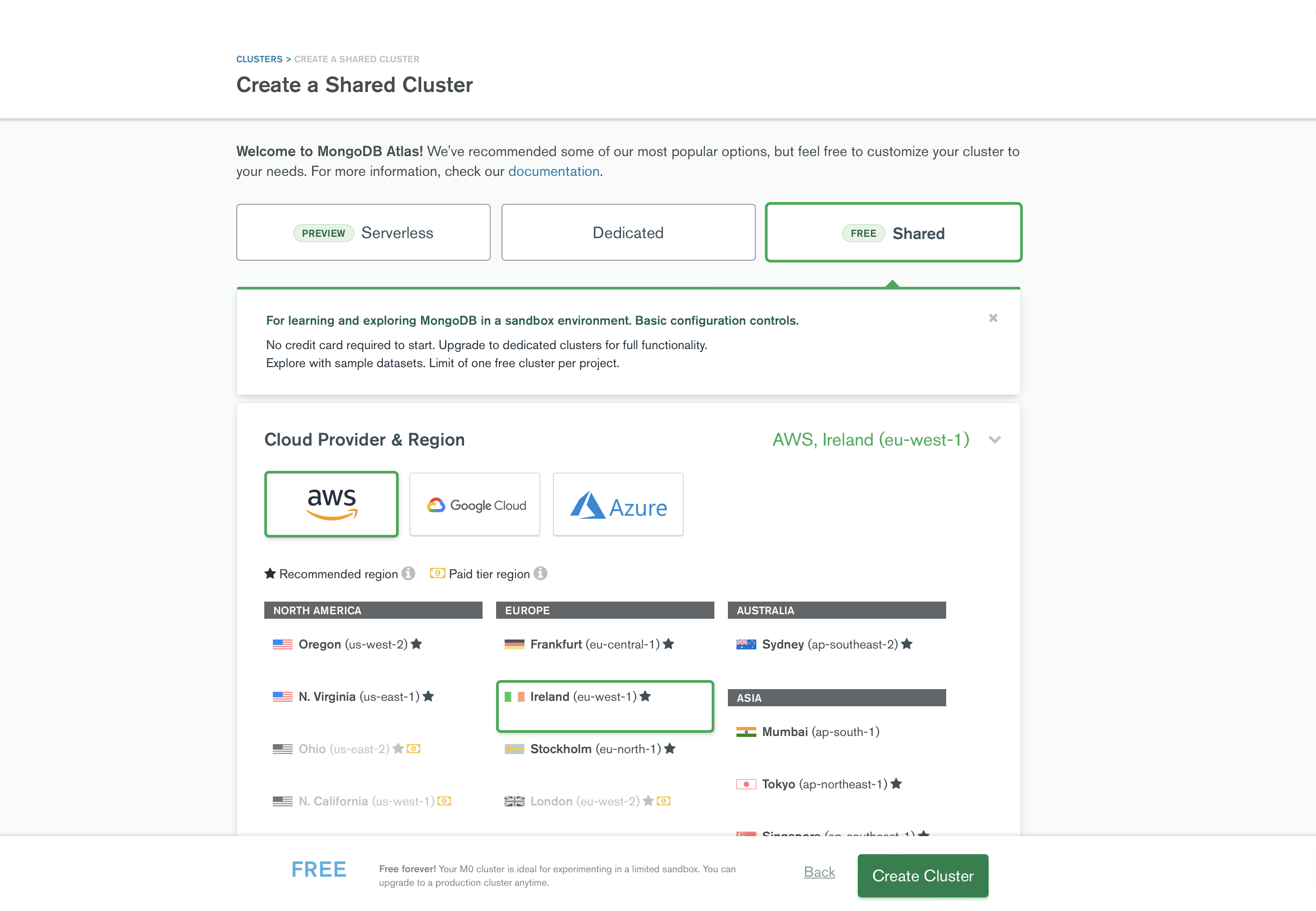This screenshot has width=1316, height=911.
Task: Open the CLUSTERS breadcrumb link
Action: pos(259,59)
